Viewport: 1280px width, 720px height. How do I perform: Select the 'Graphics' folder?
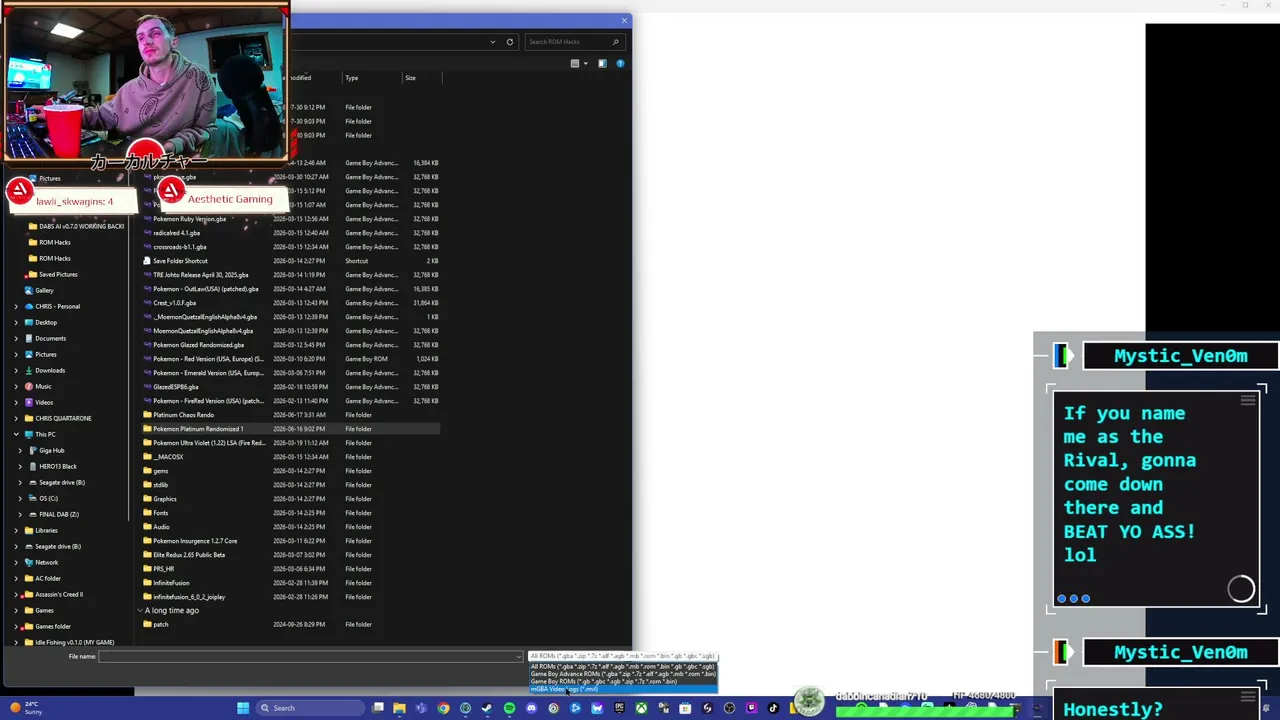(x=165, y=499)
